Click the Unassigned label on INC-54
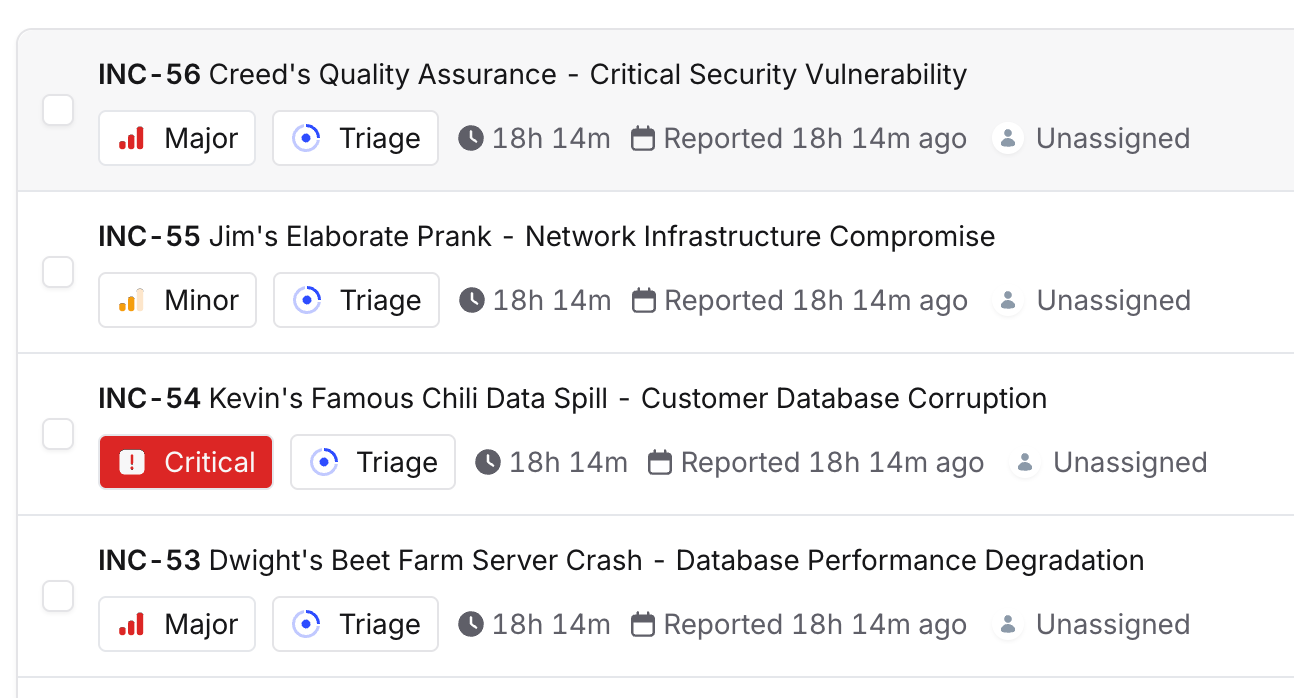The height and width of the screenshot is (698, 1294). click(x=1130, y=462)
